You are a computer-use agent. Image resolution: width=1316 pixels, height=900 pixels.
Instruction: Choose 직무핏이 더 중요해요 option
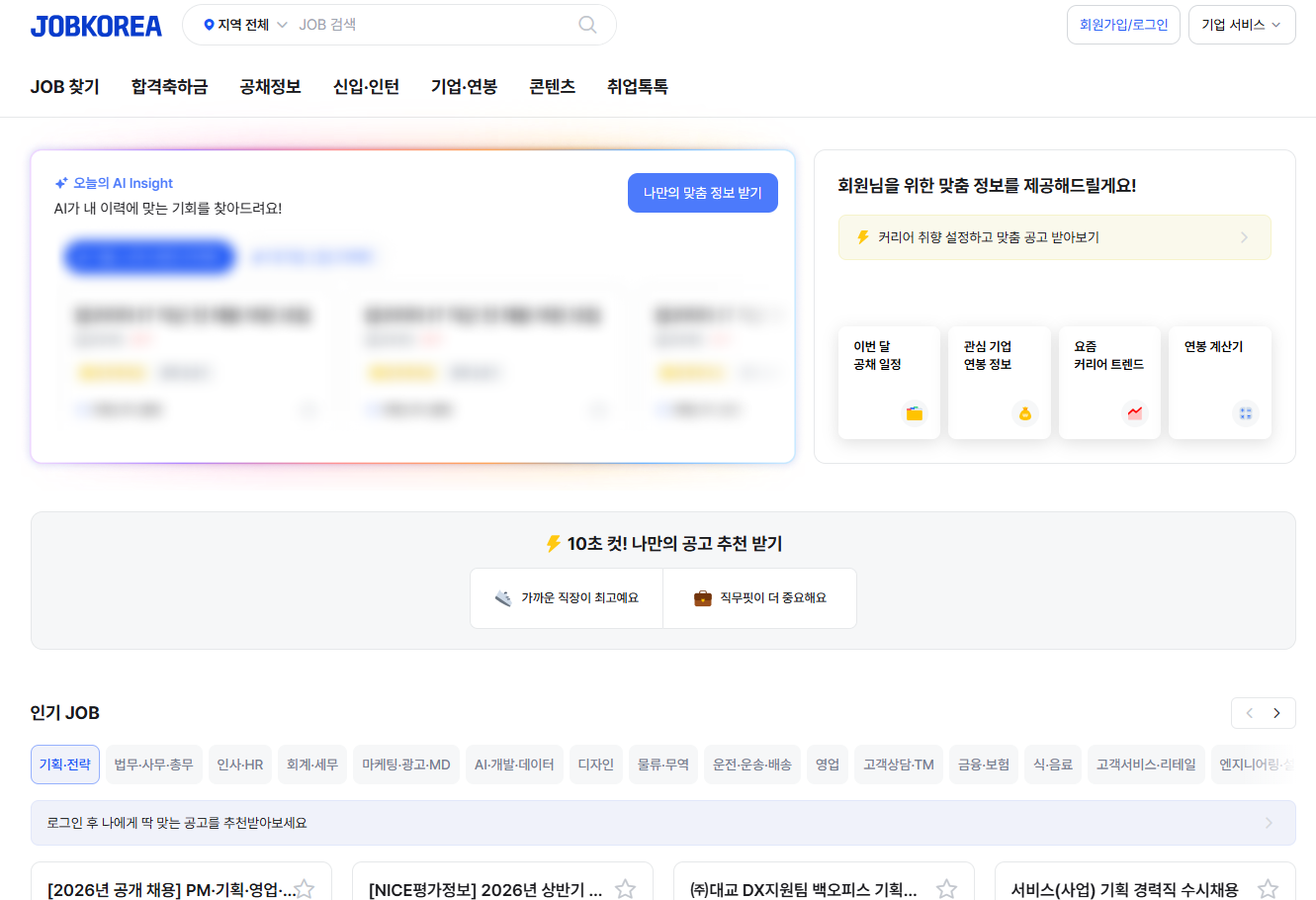(x=759, y=598)
